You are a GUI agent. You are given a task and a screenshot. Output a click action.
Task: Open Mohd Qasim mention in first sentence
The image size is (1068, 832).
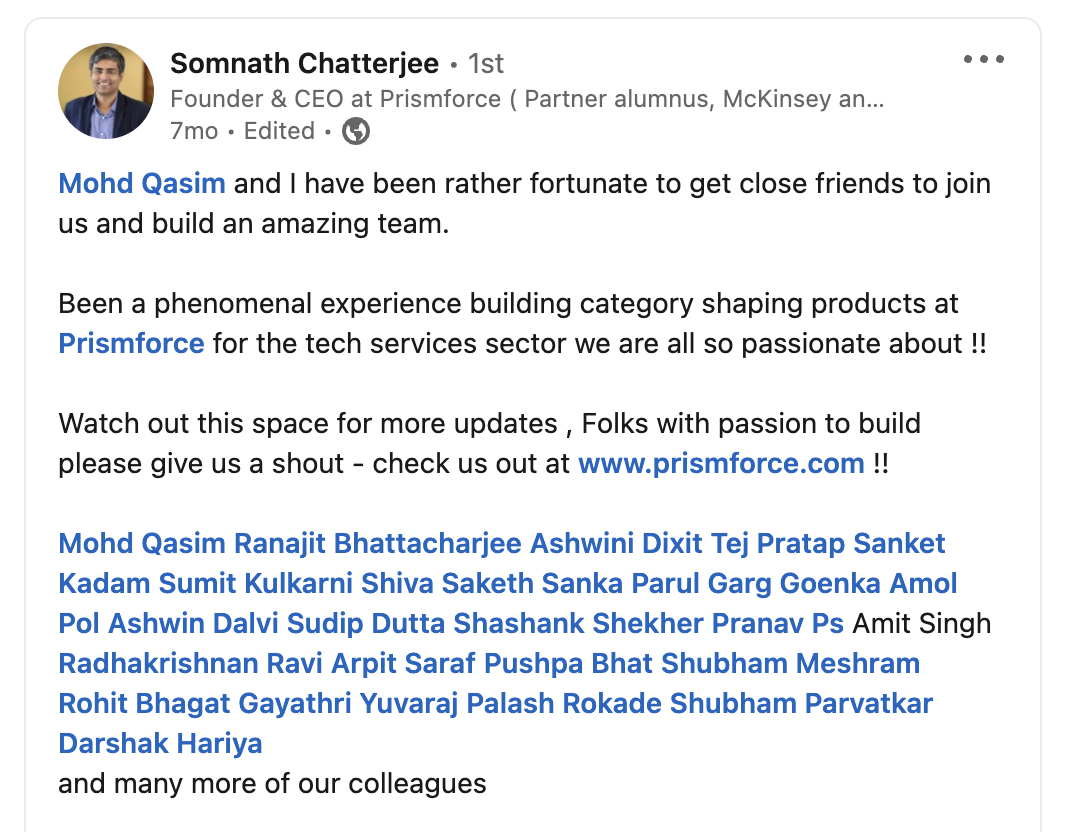(x=142, y=184)
